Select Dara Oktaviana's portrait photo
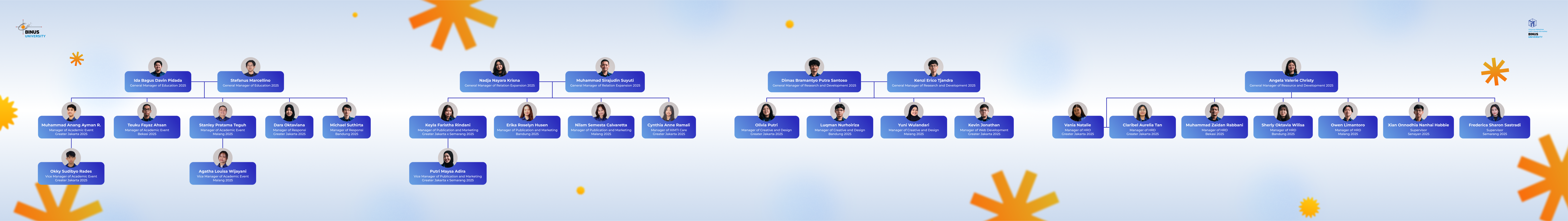The image size is (1568, 221). point(289,111)
